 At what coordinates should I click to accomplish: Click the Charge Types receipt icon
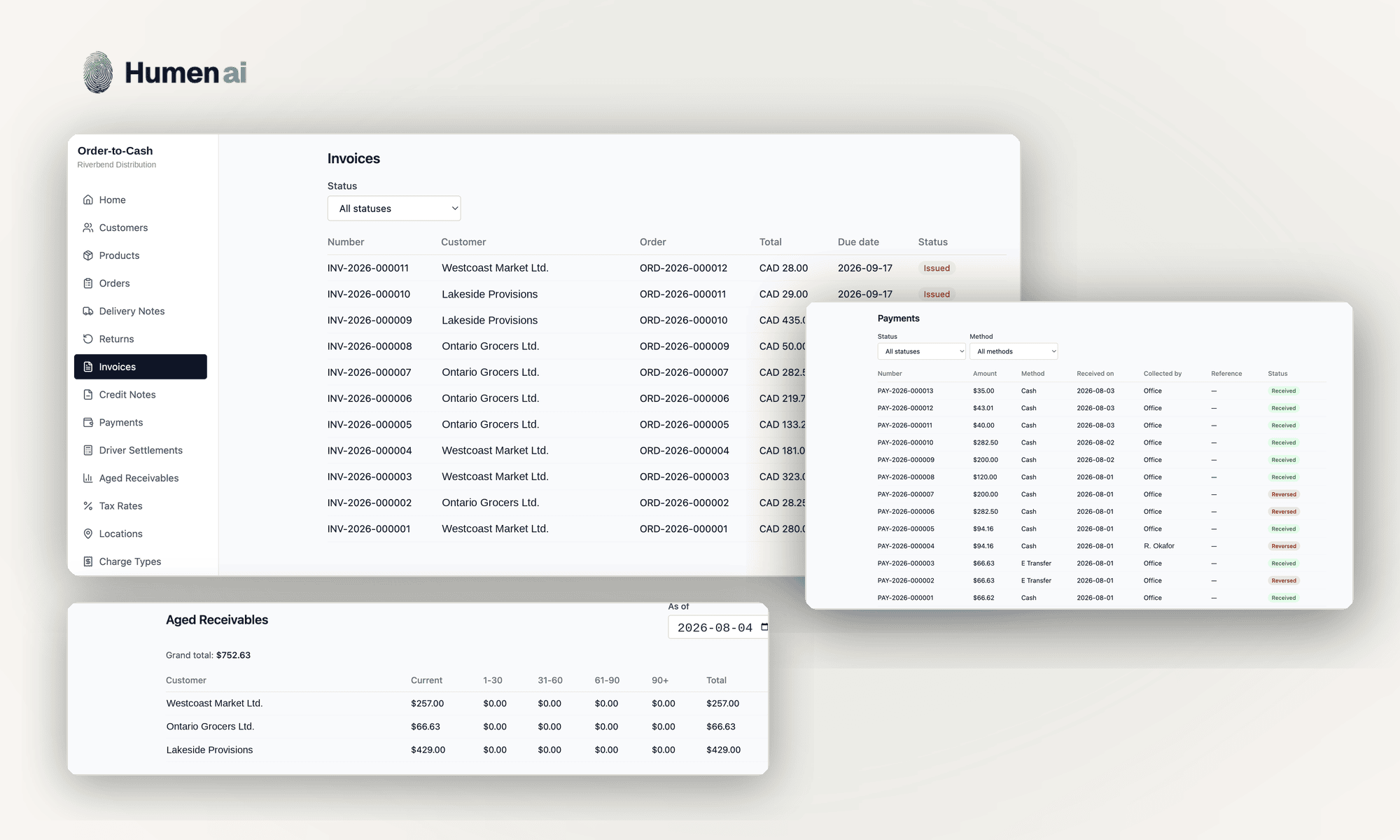(x=88, y=561)
